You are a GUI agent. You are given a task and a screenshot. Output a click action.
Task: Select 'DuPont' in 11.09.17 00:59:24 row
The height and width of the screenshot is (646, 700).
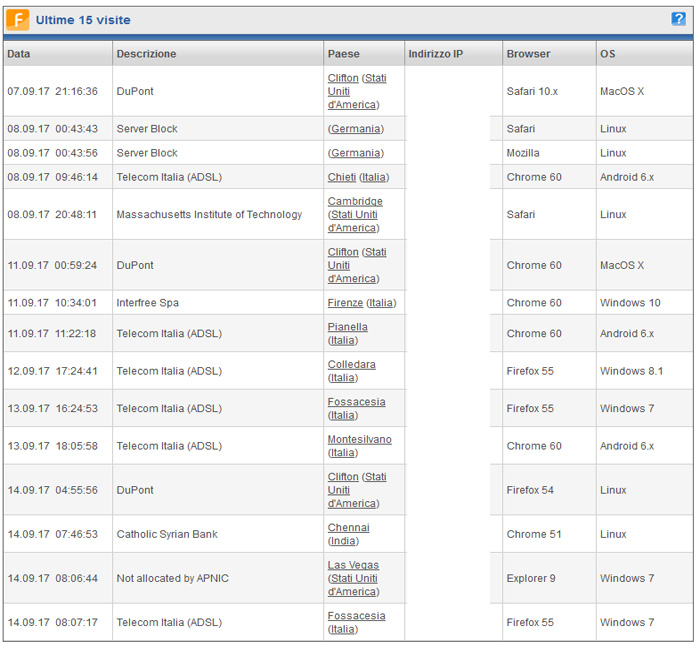point(135,265)
